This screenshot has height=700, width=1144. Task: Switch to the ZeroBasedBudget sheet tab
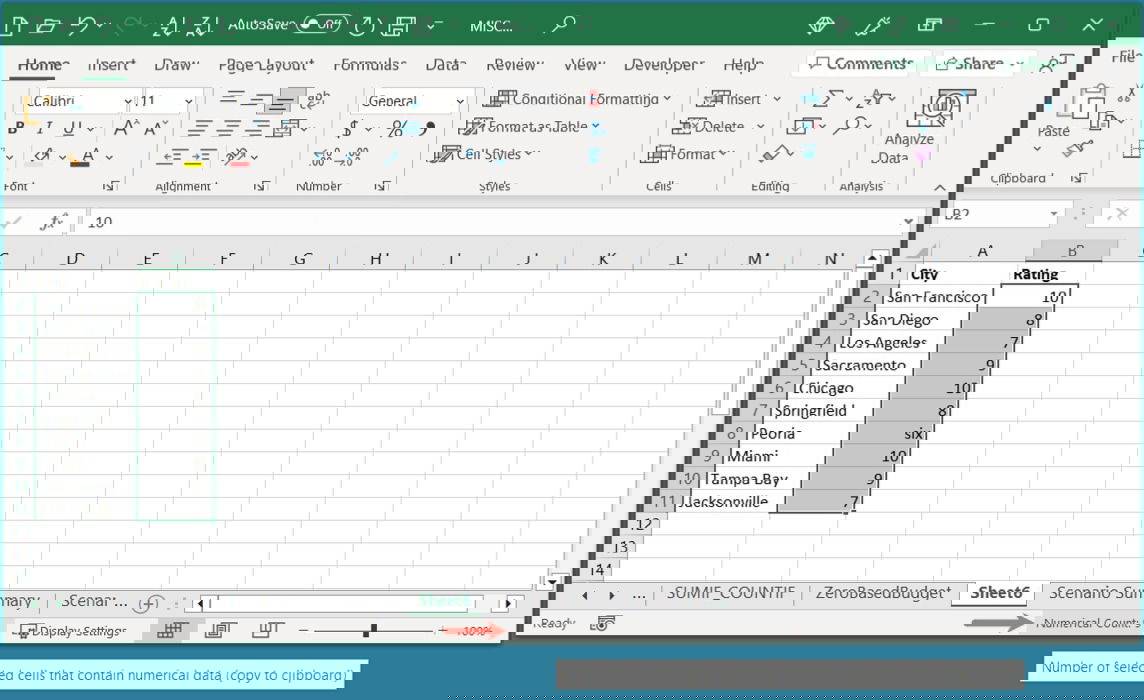883,593
